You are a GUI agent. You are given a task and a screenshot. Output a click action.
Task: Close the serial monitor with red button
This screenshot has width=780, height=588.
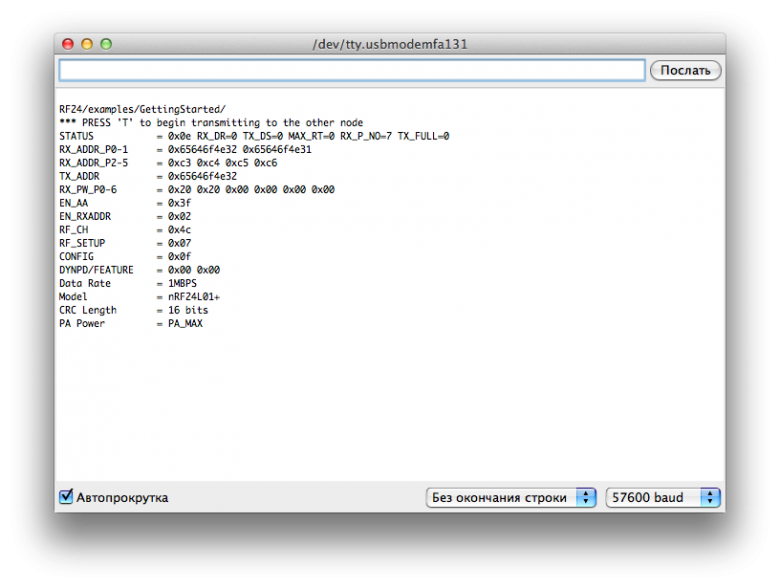[x=68, y=44]
